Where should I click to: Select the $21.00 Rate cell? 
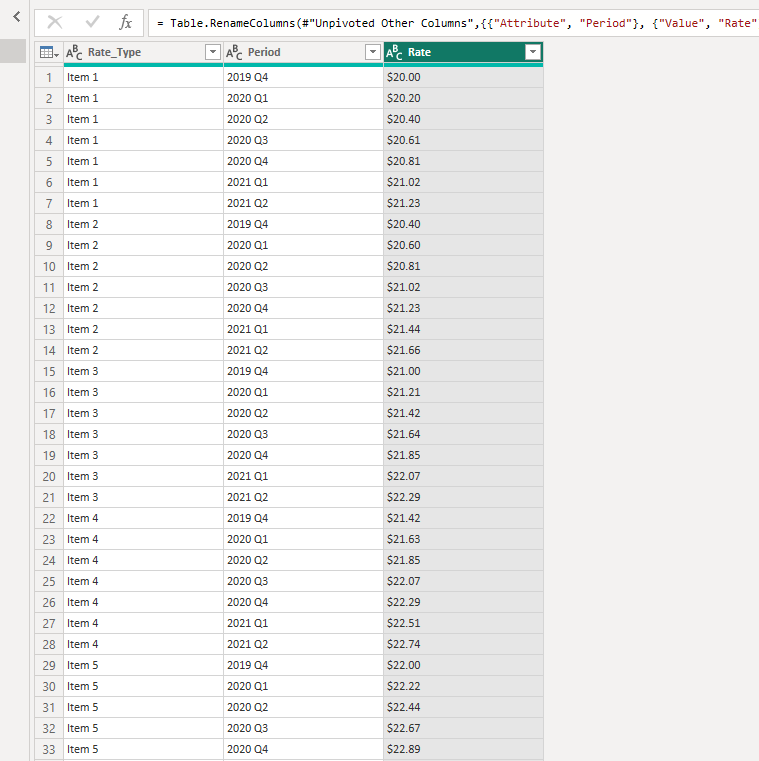pos(463,371)
